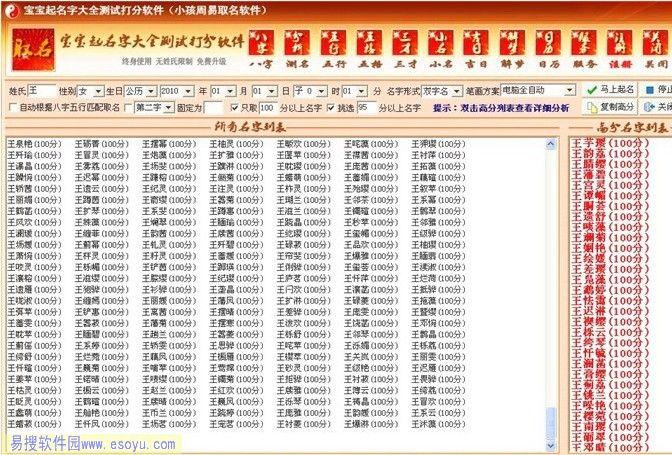Open the 吉日 lucky day icon
672x455 pixels.
(x=478, y=46)
